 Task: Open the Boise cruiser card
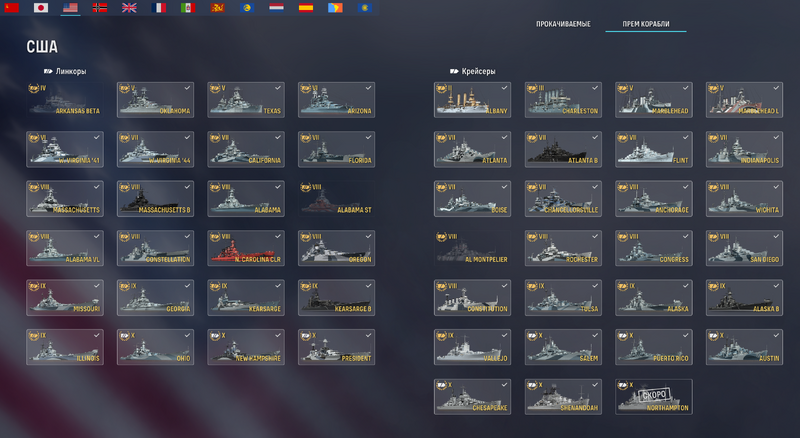coord(472,199)
